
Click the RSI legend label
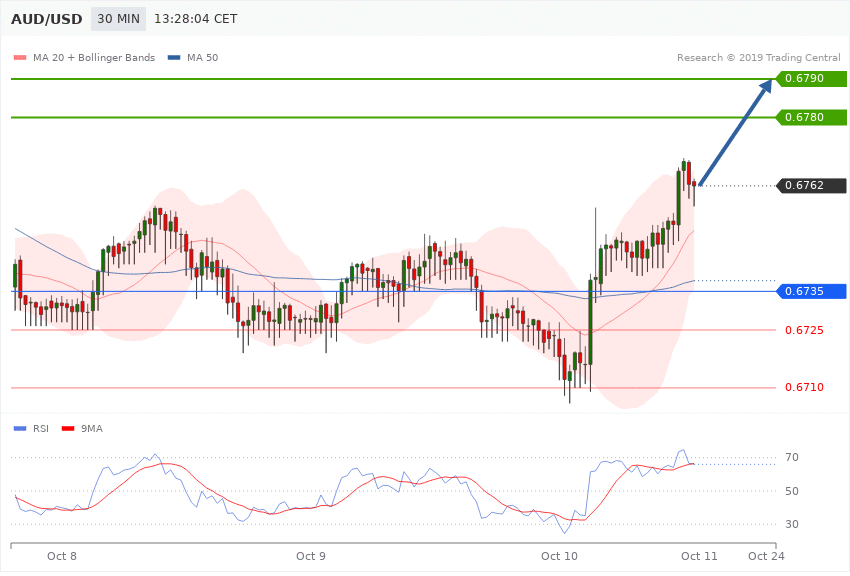click(41, 429)
